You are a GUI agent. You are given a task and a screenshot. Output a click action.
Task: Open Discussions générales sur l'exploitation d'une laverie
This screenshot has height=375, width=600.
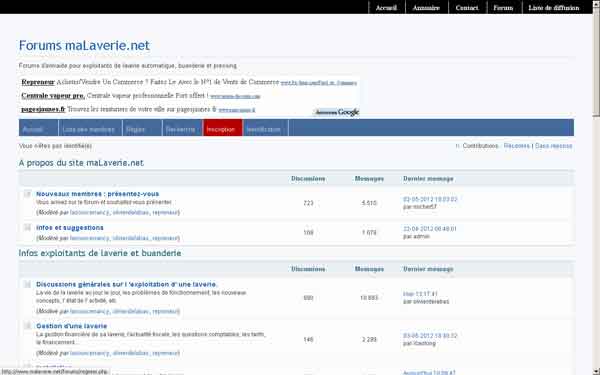click(x=126, y=284)
